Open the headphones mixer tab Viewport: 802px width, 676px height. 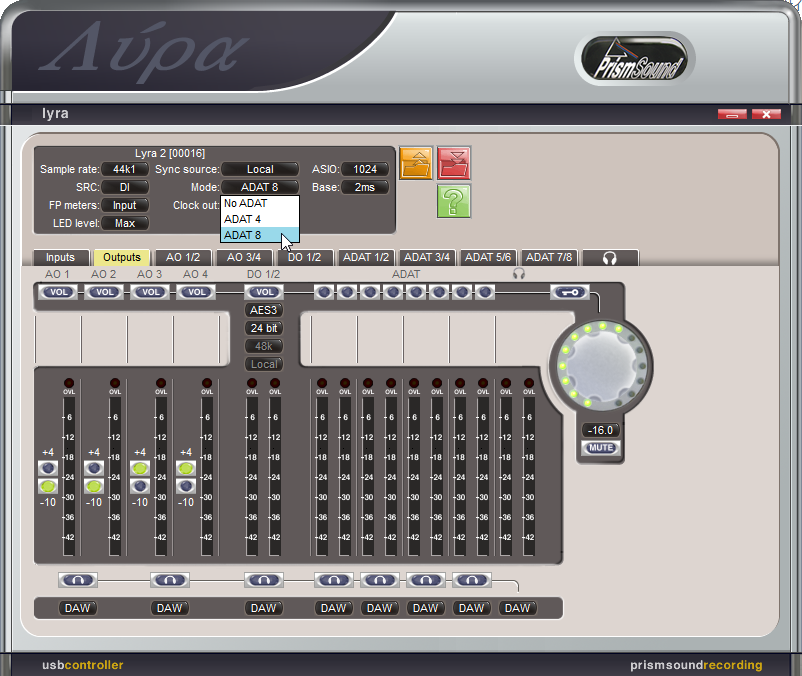pos(610,257)
